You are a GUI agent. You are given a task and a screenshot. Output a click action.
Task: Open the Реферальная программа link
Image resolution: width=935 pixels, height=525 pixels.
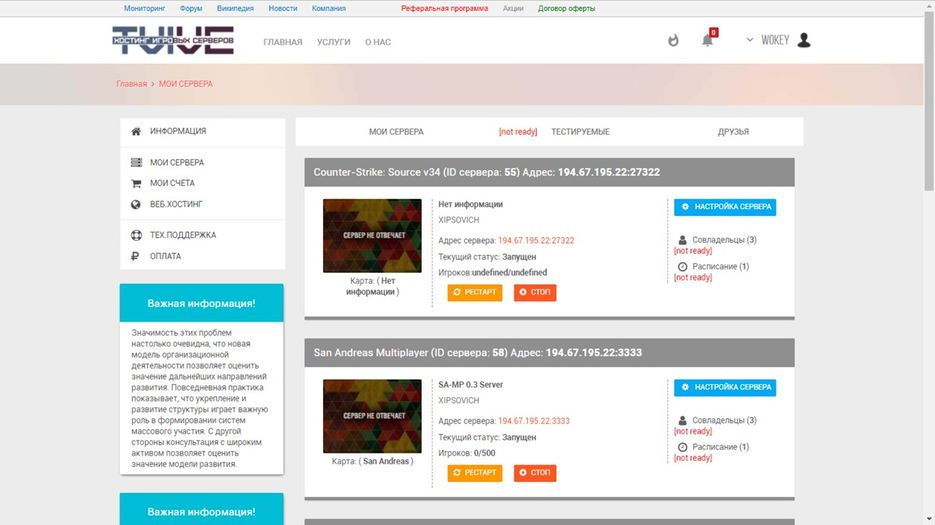coord(444,8)
